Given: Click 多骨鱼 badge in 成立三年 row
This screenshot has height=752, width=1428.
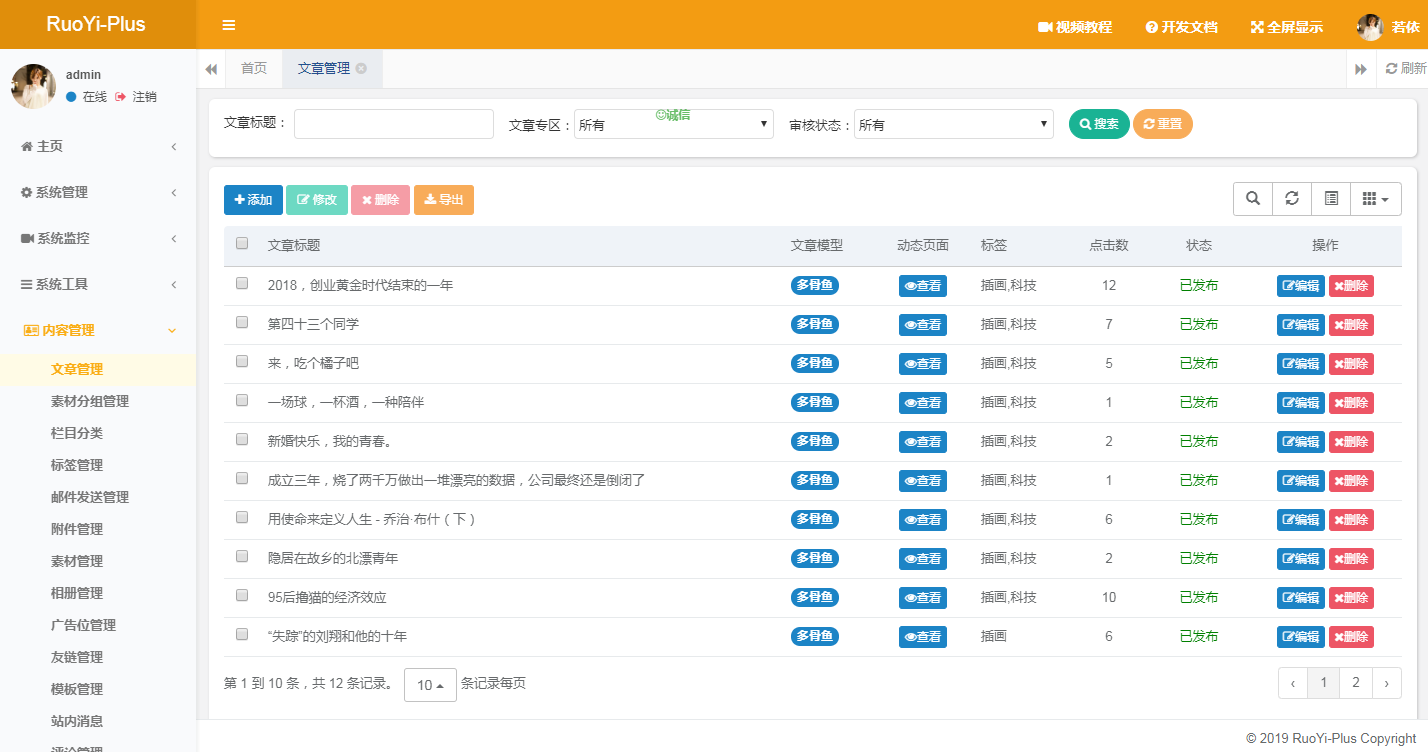Looking at the screenshot, I should pyautogui.click(x=815, y=480).
